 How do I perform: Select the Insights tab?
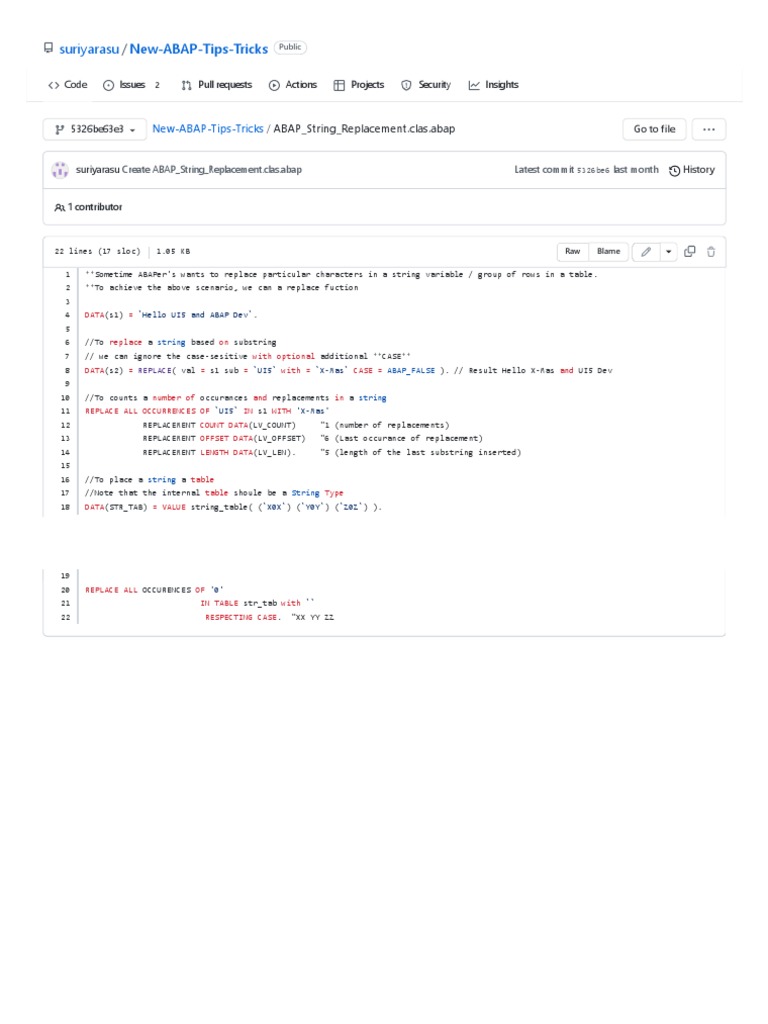coord(493,85)
